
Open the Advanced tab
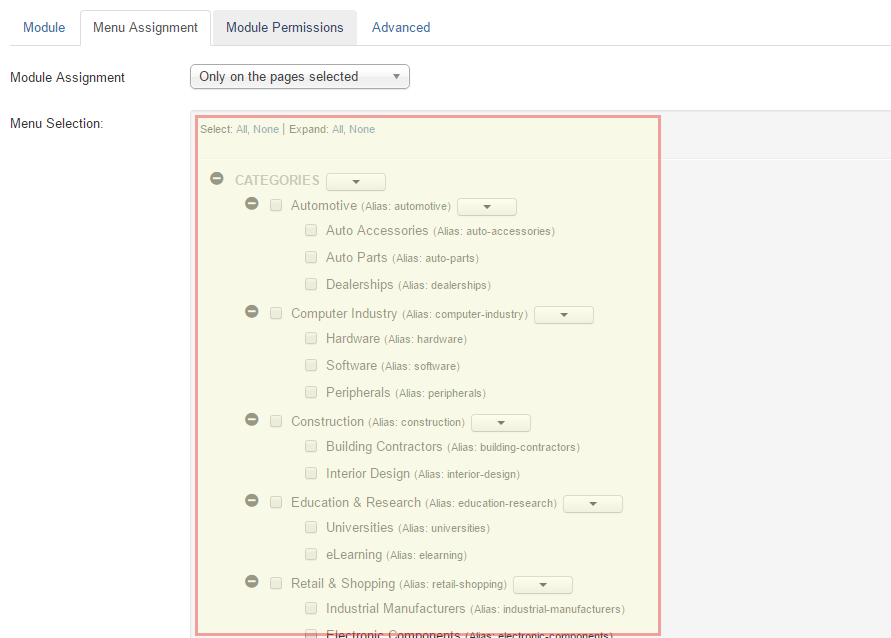click(x=401, y=27)
